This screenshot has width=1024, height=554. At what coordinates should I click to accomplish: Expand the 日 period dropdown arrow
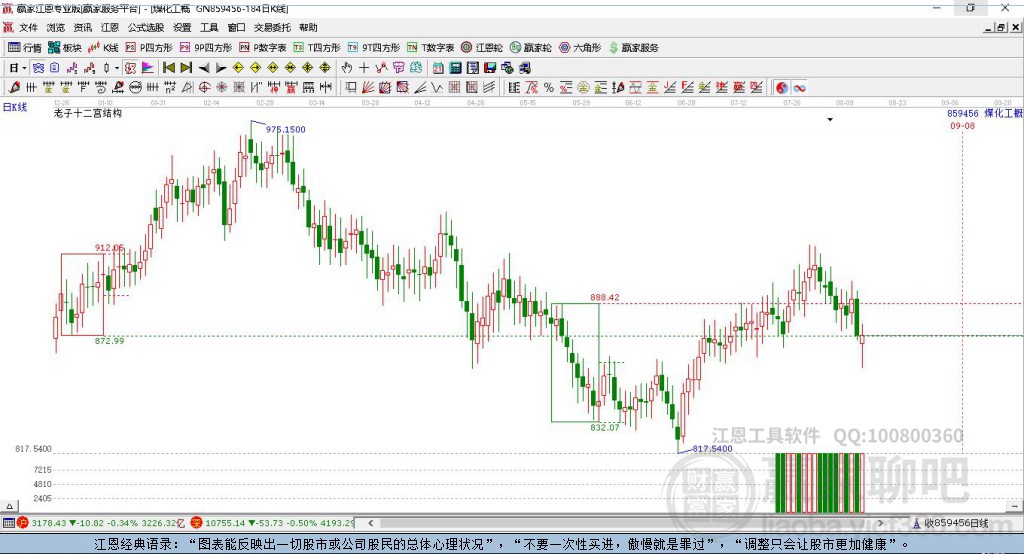pyautogui.click(x=24, y=68)
